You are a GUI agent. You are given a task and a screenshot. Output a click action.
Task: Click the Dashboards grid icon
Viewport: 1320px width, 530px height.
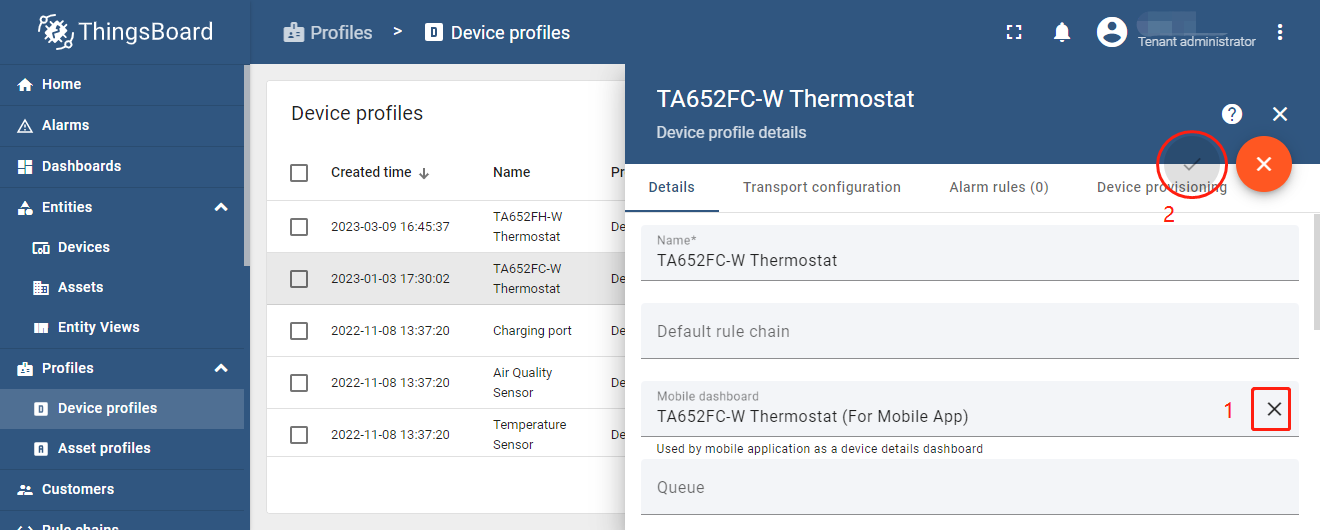[x=25, y=167]
